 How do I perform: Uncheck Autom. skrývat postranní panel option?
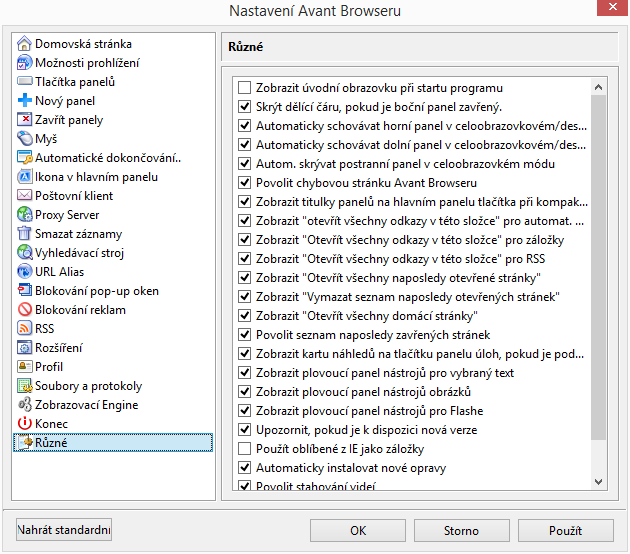coord(244,164)
